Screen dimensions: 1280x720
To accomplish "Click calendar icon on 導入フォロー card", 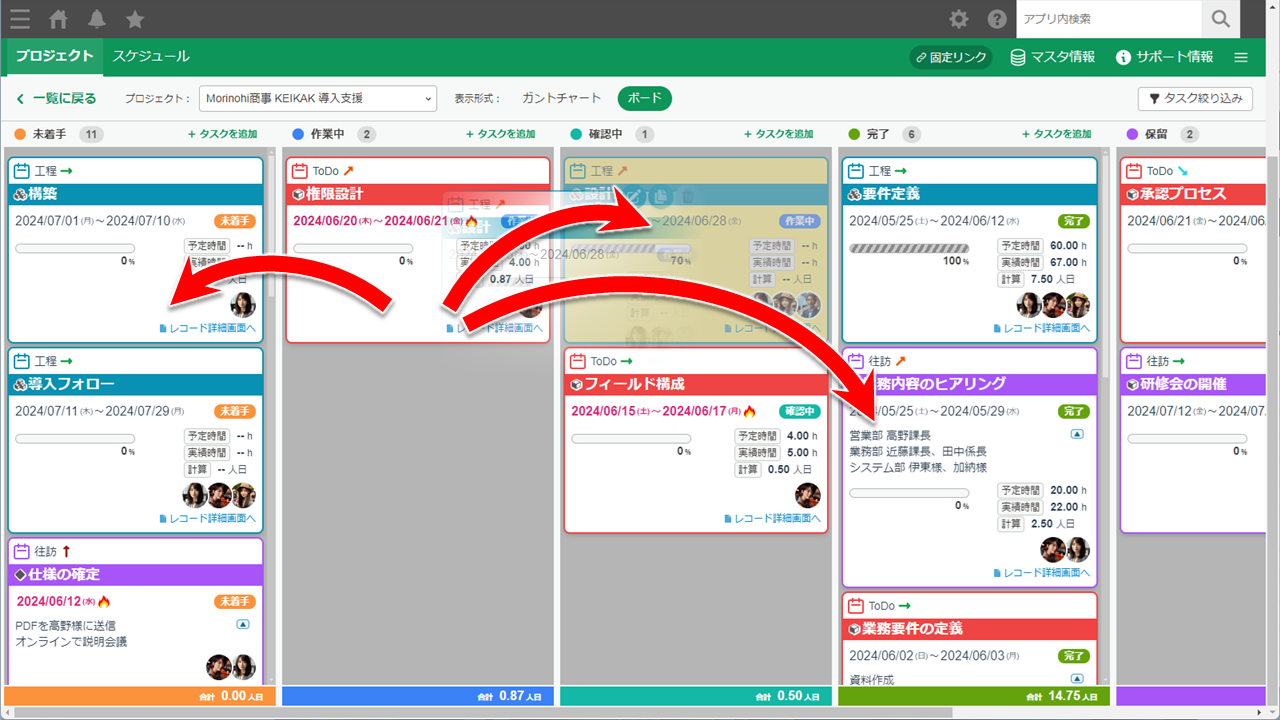I will point(22,361).
